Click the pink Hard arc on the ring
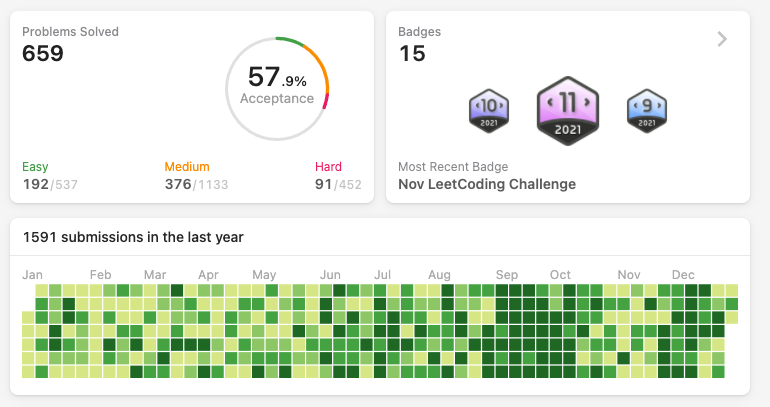The width and height of the screenshot is (770, 407). tap(326, 101)
